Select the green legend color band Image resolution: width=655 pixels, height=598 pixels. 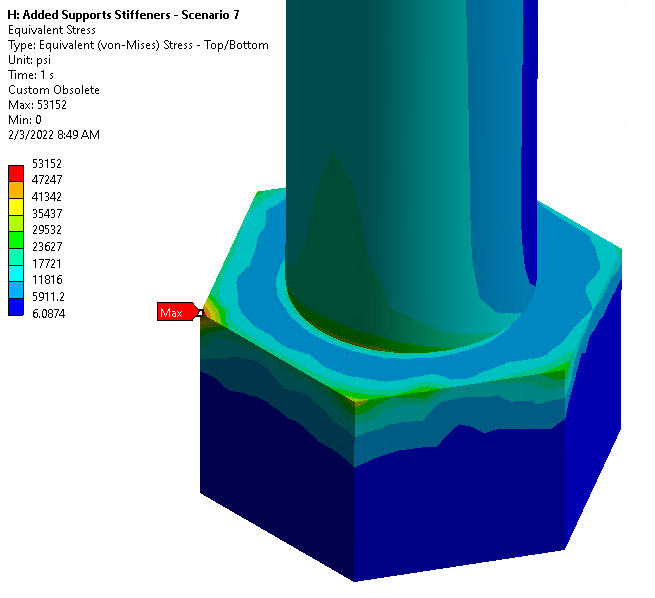pos(16,240)
